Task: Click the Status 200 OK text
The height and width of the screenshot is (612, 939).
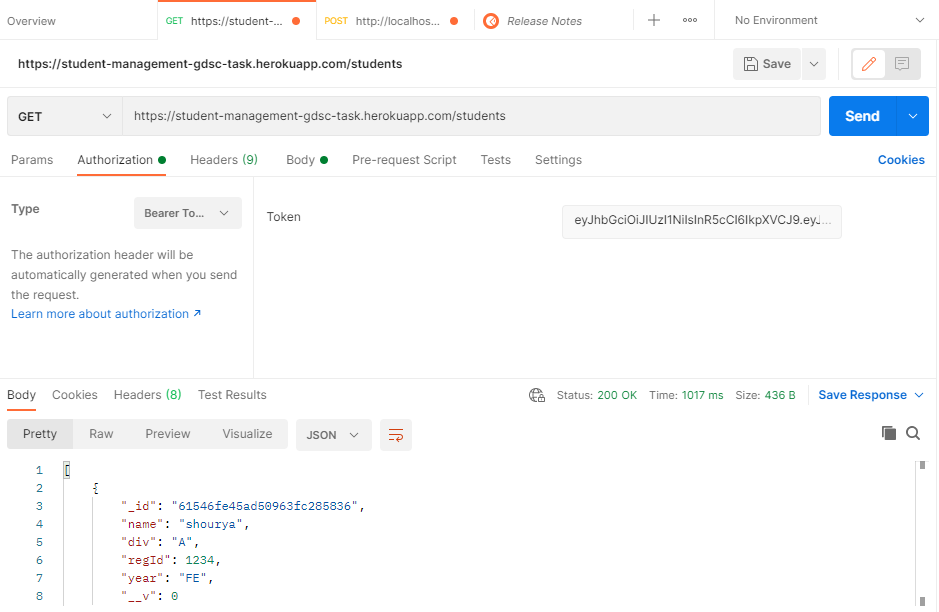Action: (596, 395)
